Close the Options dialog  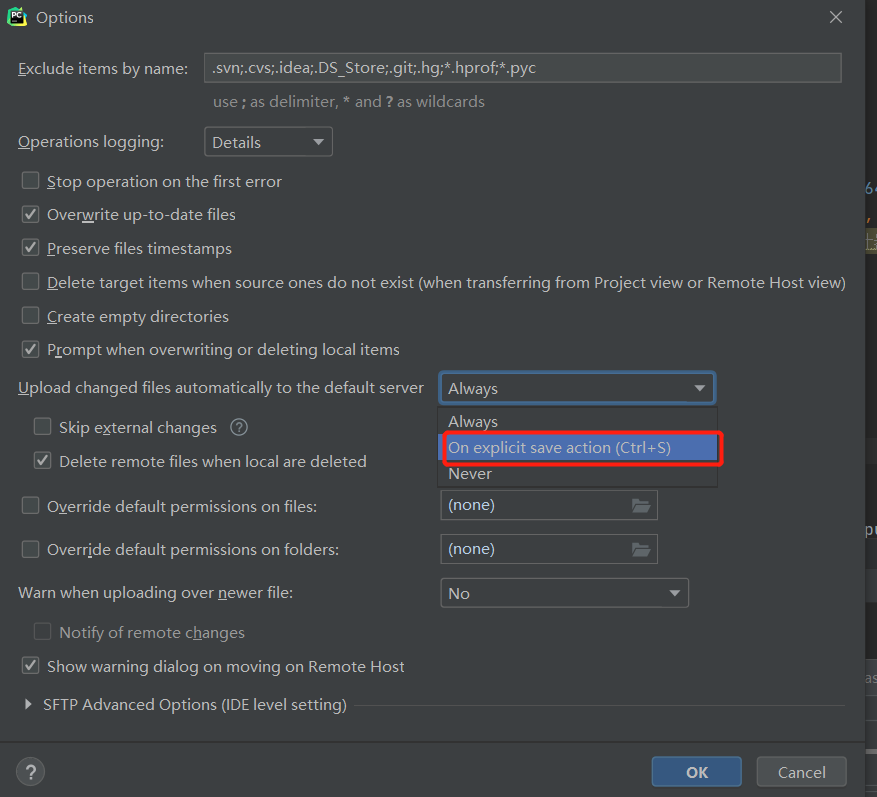836,17
